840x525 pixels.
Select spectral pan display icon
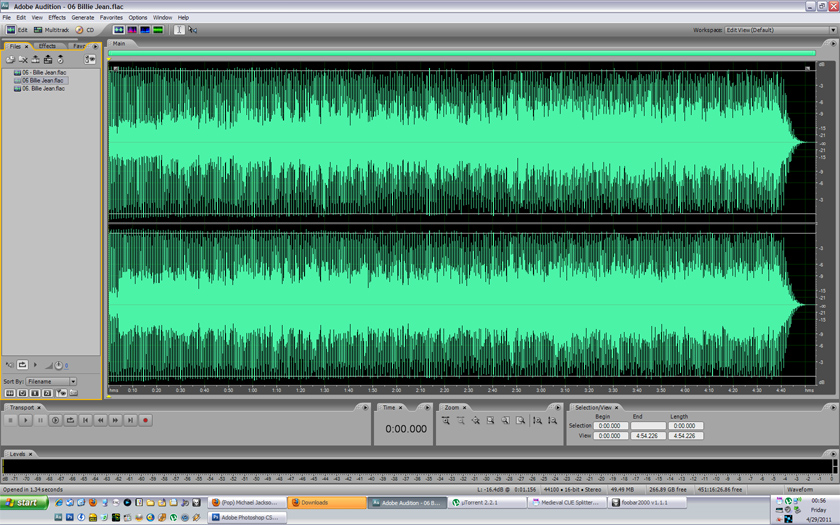[145, 30]
